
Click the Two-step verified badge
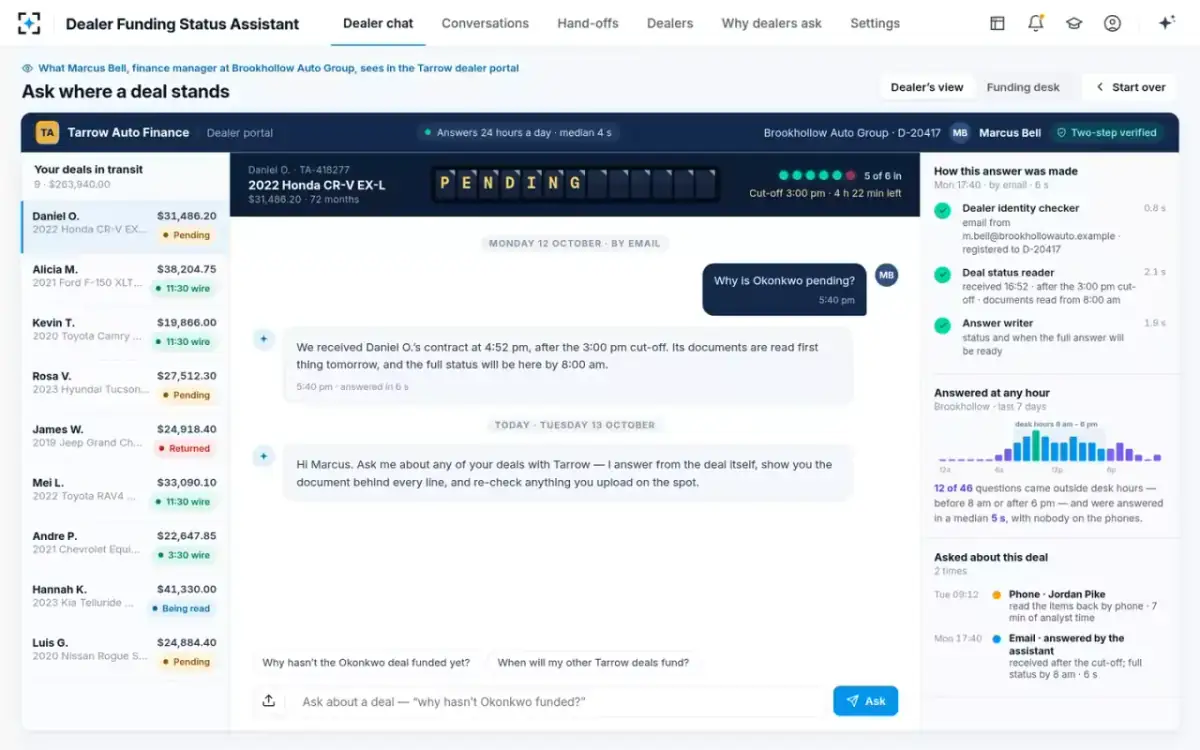pyautogui.click(x=1107, y=132)
